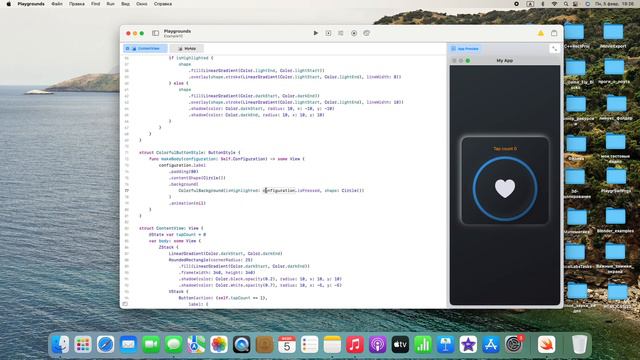This screenshot has height=360, width=640.
Task: Click the Tap count 0 label in the preview
Action: click(x=505, y=149)
